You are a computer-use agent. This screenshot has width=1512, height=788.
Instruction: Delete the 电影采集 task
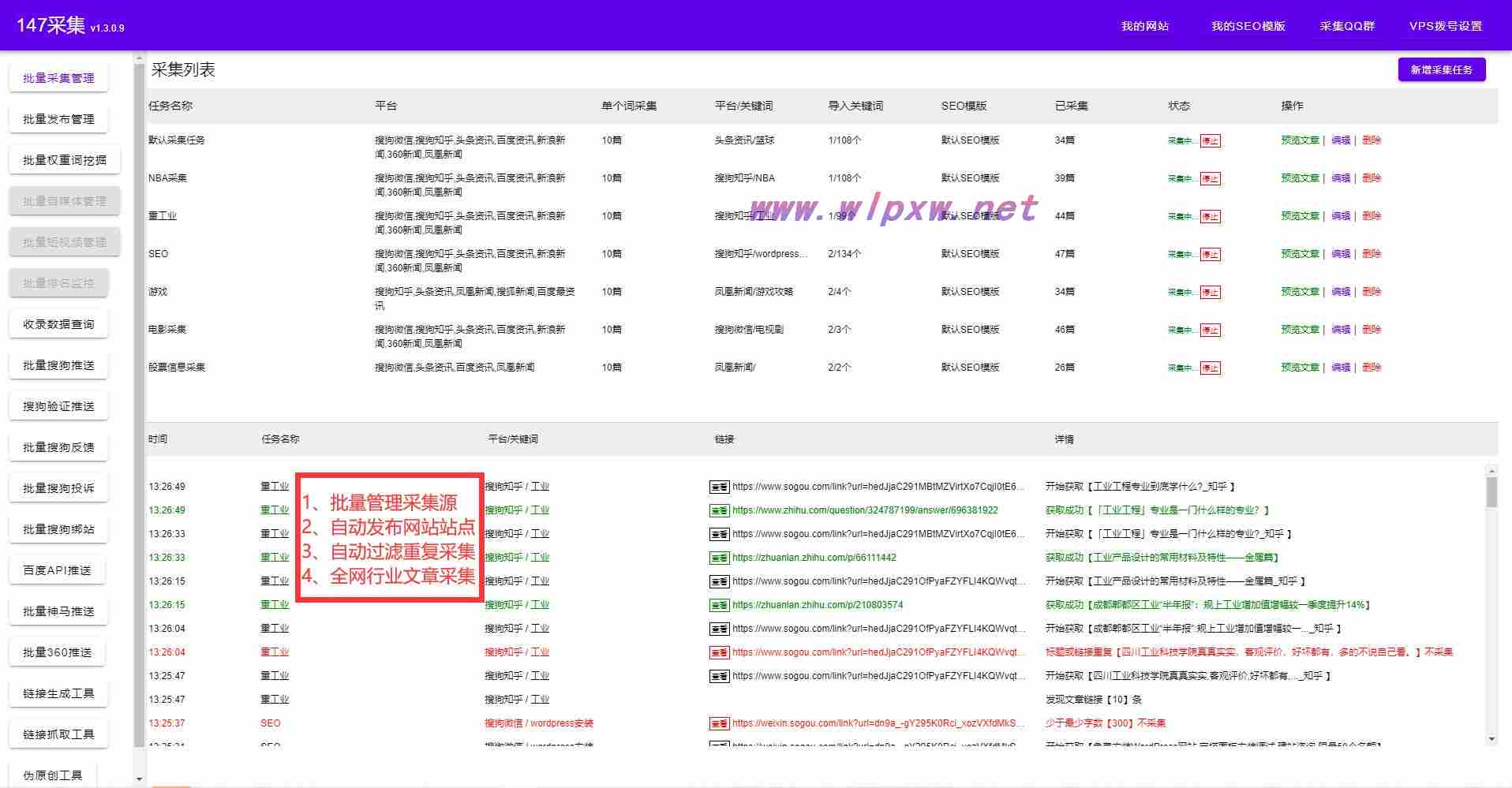click(x=1372, y=330)
